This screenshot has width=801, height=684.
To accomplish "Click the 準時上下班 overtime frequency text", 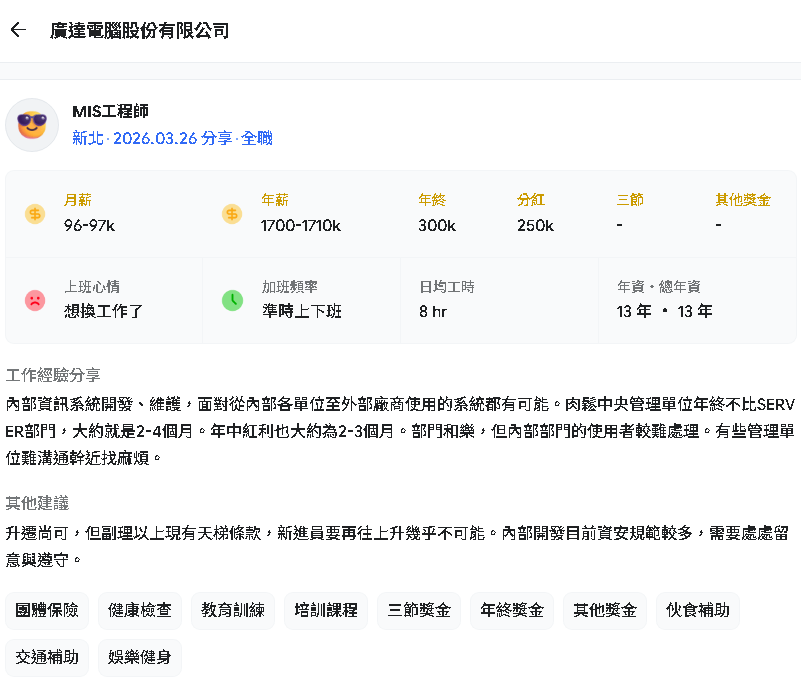I will point(301,311).
